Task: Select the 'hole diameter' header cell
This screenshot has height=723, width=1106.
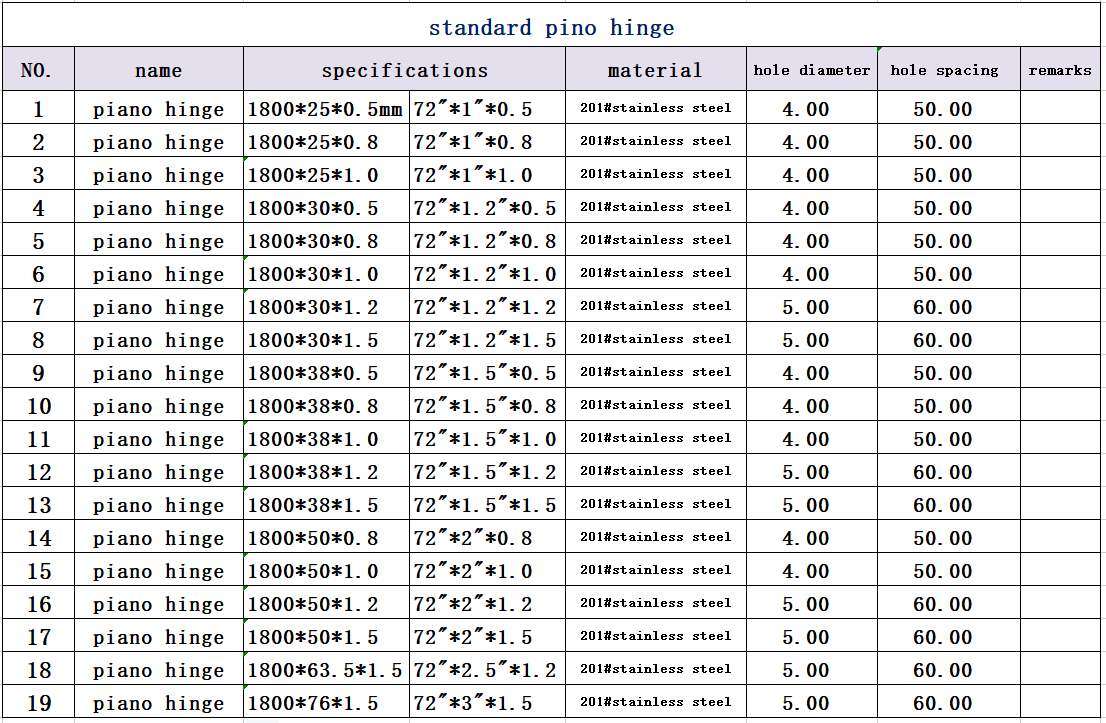Action: 811,70
